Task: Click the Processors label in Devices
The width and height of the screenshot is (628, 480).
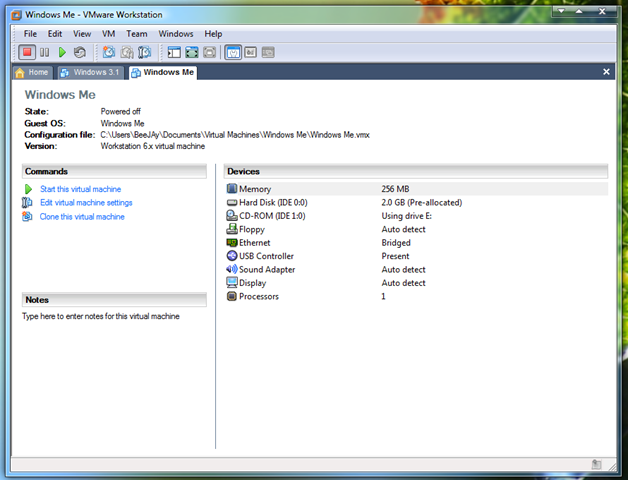Action: pyautogui.click(x=259, y=296)
